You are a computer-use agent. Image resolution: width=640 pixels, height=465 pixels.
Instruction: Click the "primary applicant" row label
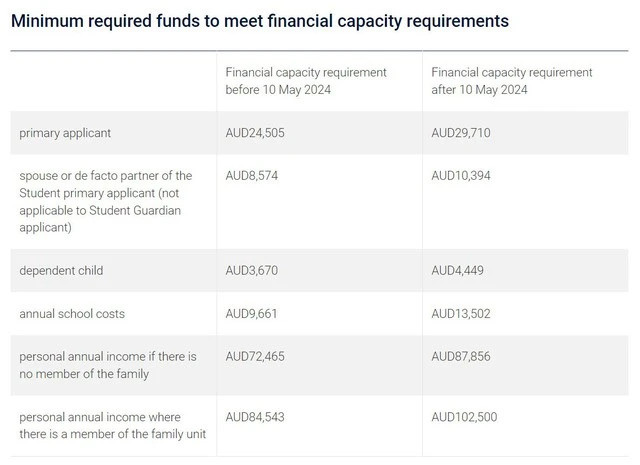66,133
